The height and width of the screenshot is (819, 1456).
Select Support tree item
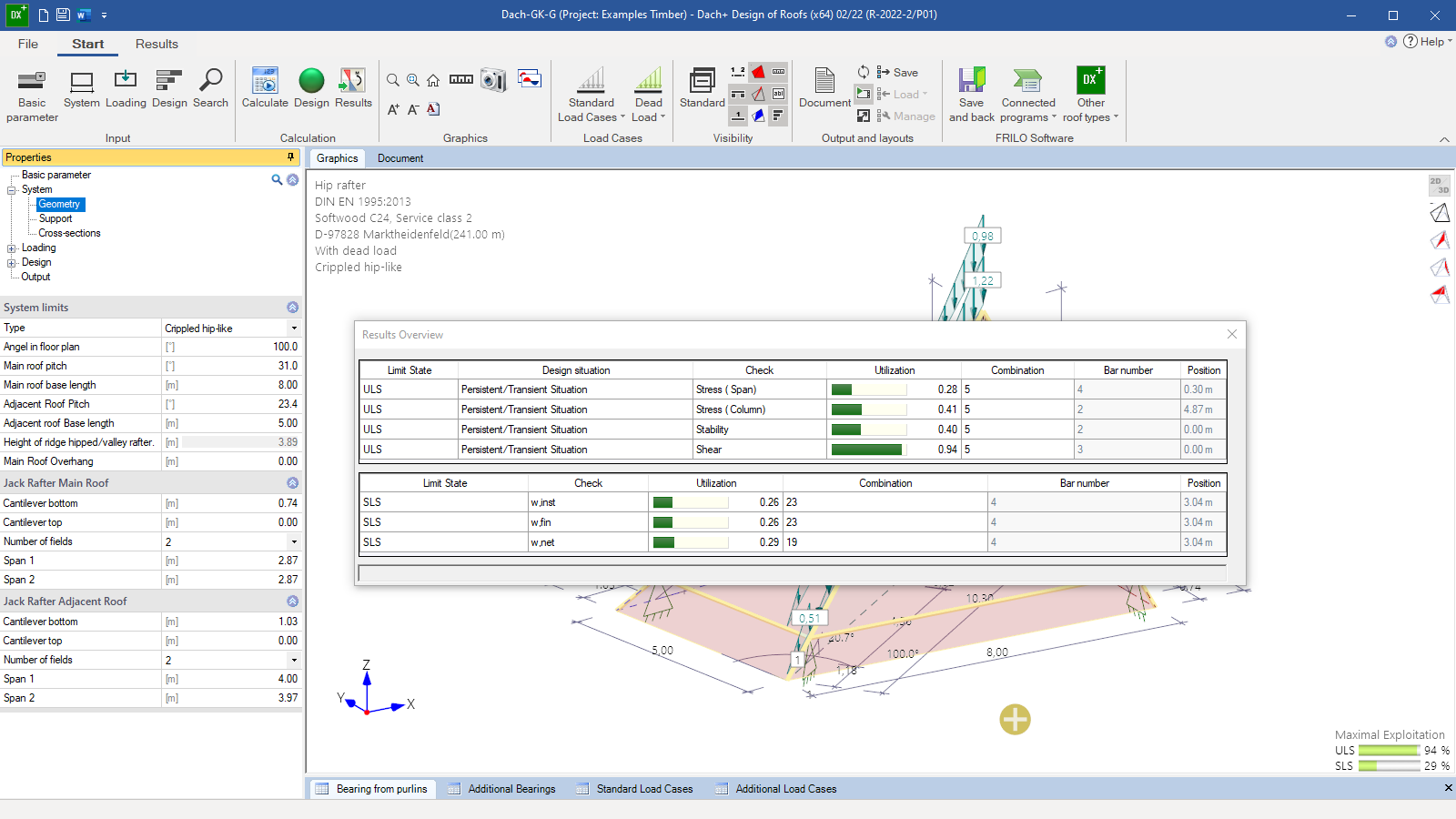pyautogui.click(x=56, y=218)
